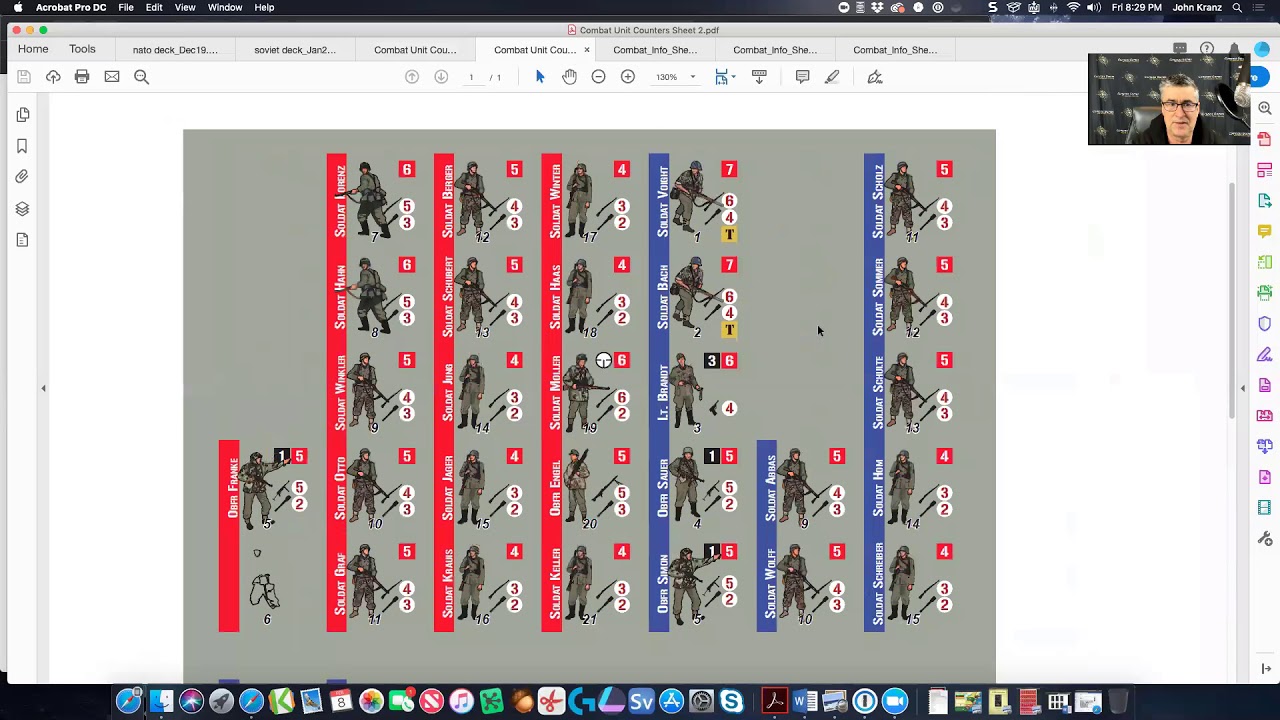
Task: Open Attachments paperclip panel
Action: tap(22, 177)
